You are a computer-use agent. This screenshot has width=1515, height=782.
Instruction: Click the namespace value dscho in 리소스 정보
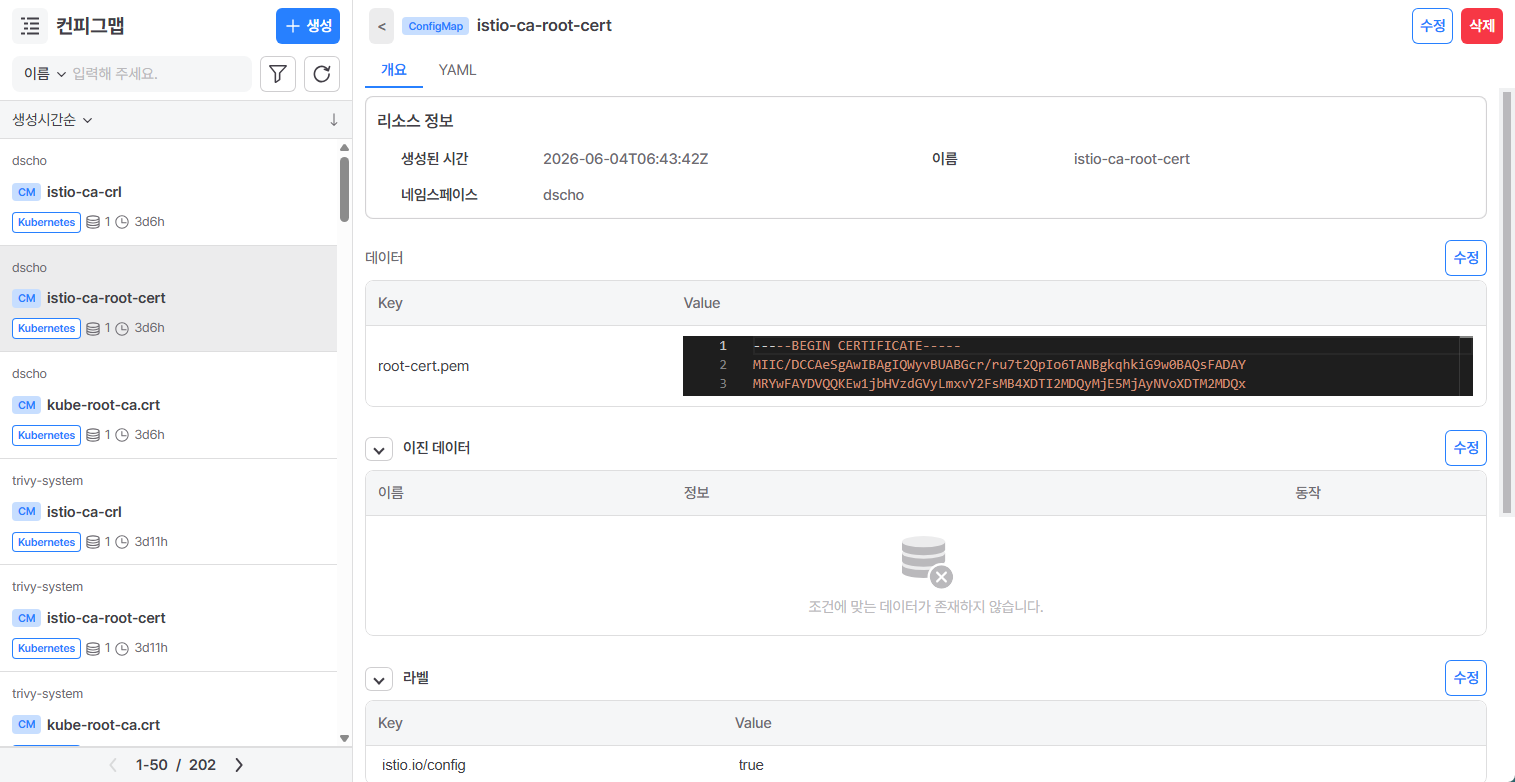(x=563, y=195)
